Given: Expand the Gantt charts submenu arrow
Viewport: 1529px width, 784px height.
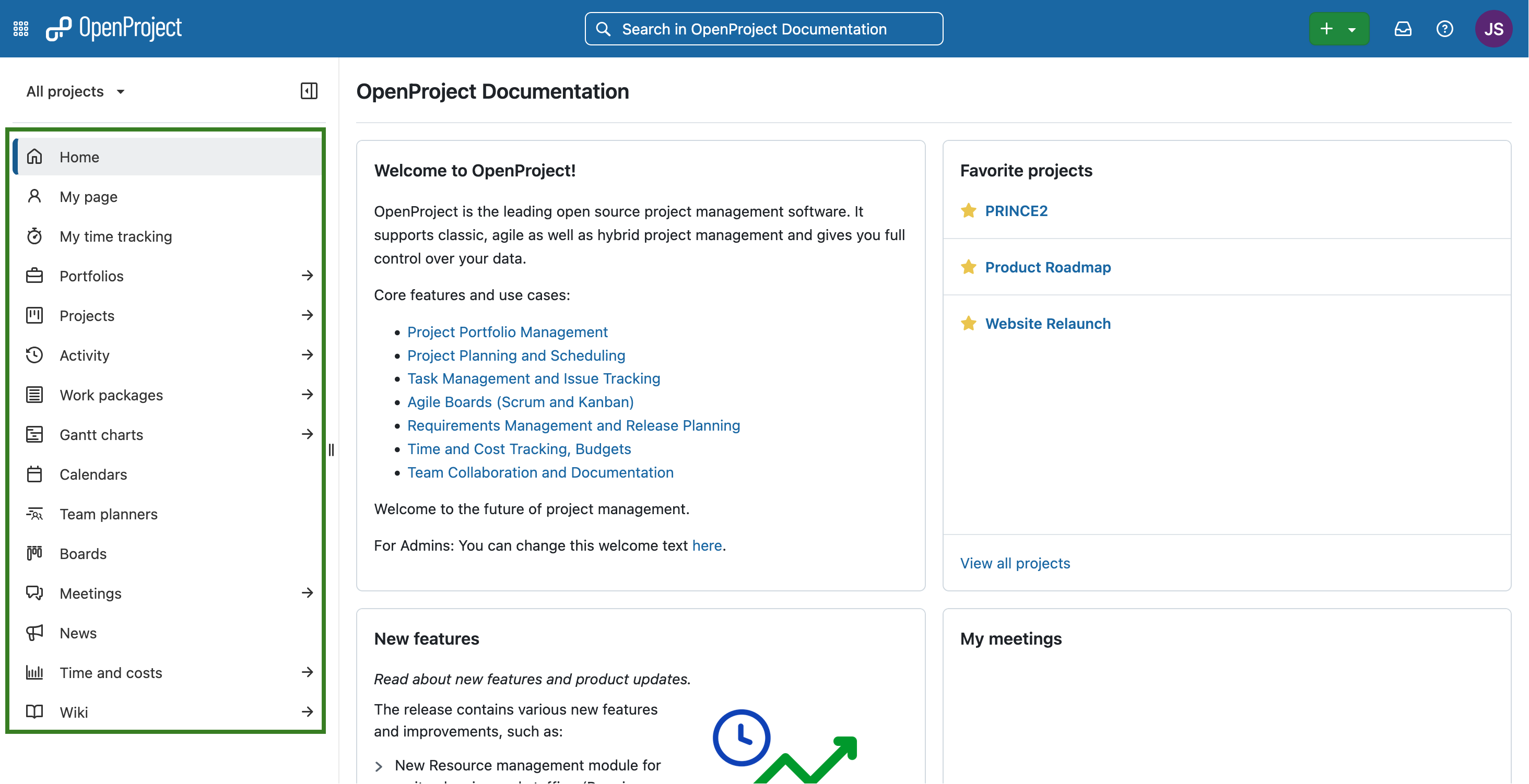Looking at the screenshot, I should [x=307, y=434].
